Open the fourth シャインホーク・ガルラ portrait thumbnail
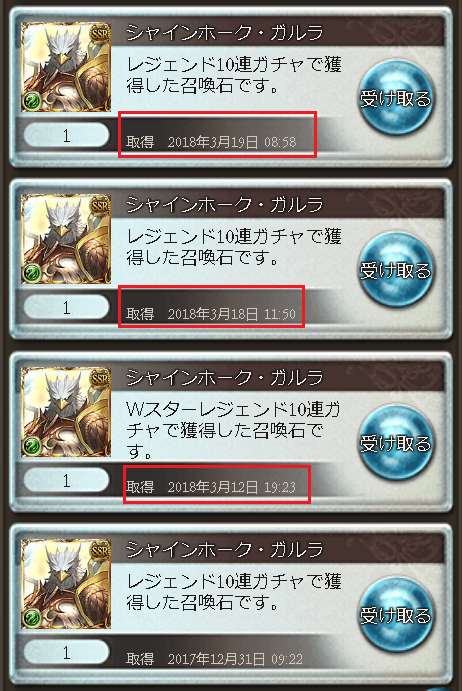Image resolution: width=462 pixels, height=691 pixels. pyautogui.click(x=66, y=584)
